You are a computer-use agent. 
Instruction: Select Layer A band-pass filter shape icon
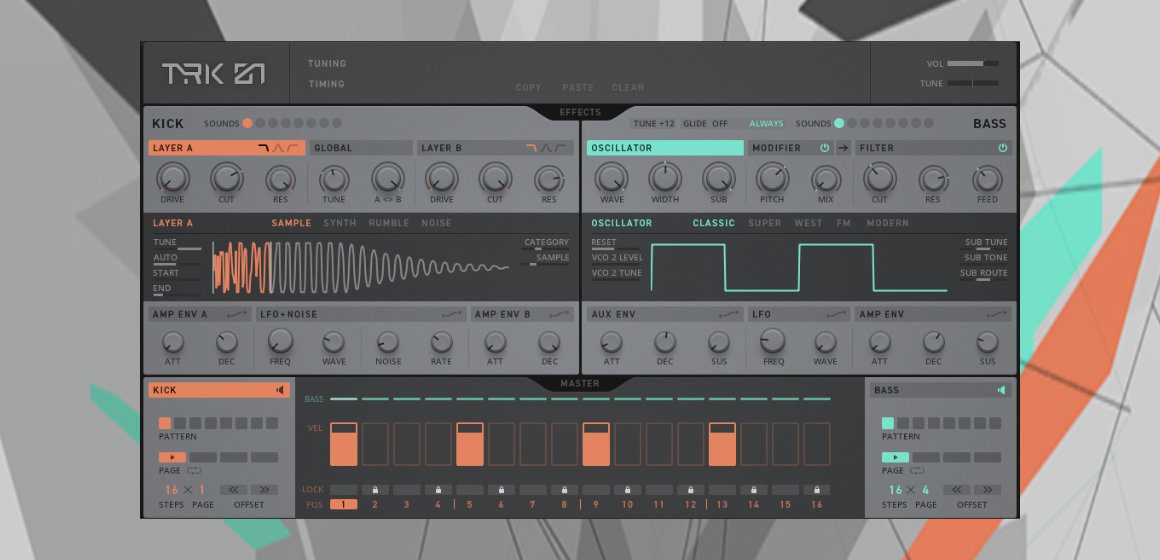pyautogui.click(x=279, y=148)
